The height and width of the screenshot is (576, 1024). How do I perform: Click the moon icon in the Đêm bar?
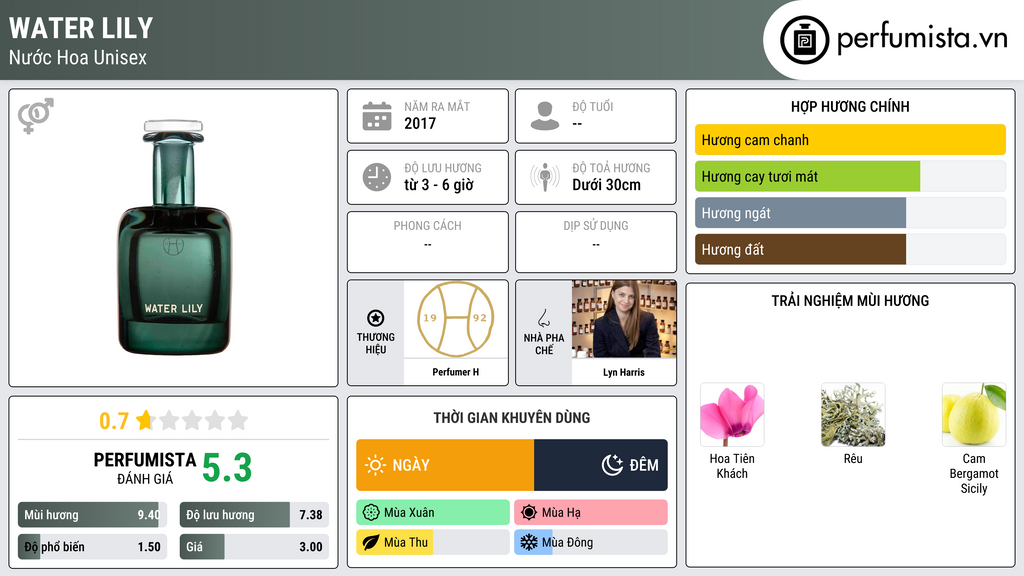(x=612, y=465)
